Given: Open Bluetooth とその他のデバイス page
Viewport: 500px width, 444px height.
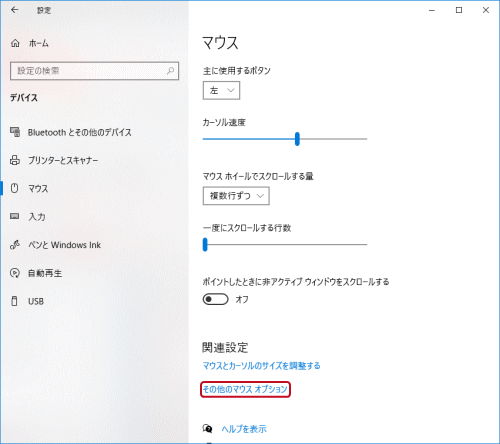Looking at the screenshot, I should point(79,132).
